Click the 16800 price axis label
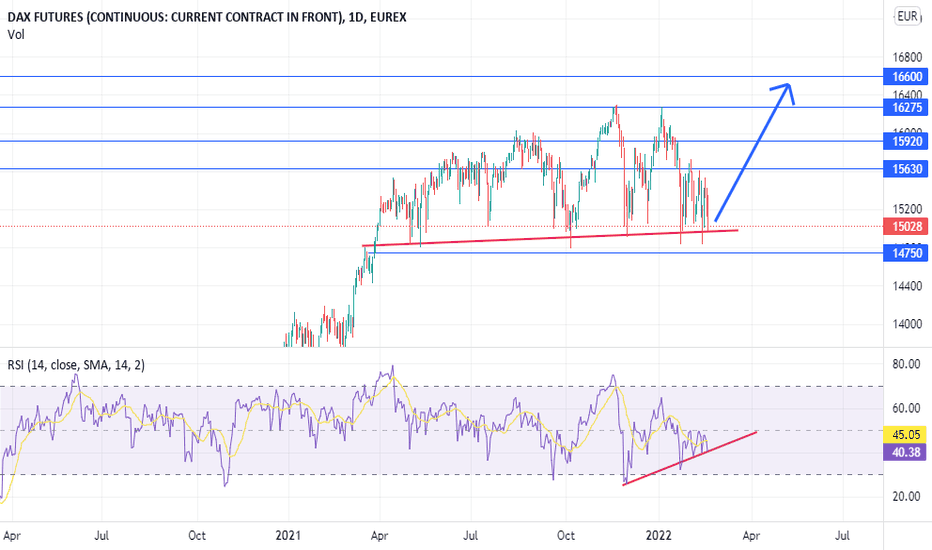Image resolution: width=932 pixels, height=550 pixels. [x=907, y=58]
